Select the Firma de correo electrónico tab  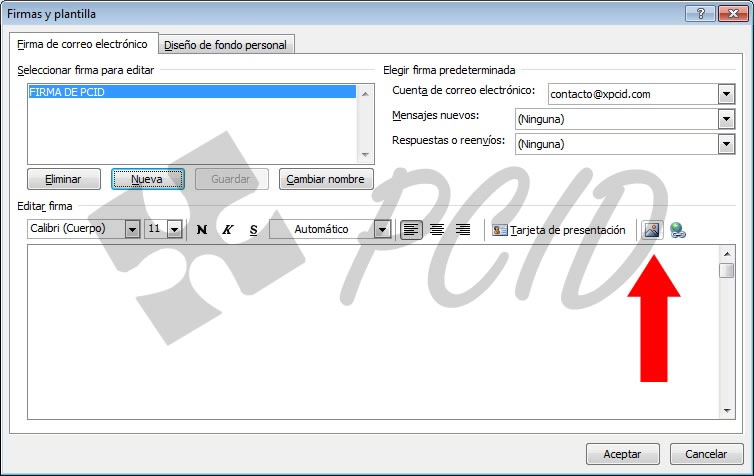(83, 44)
